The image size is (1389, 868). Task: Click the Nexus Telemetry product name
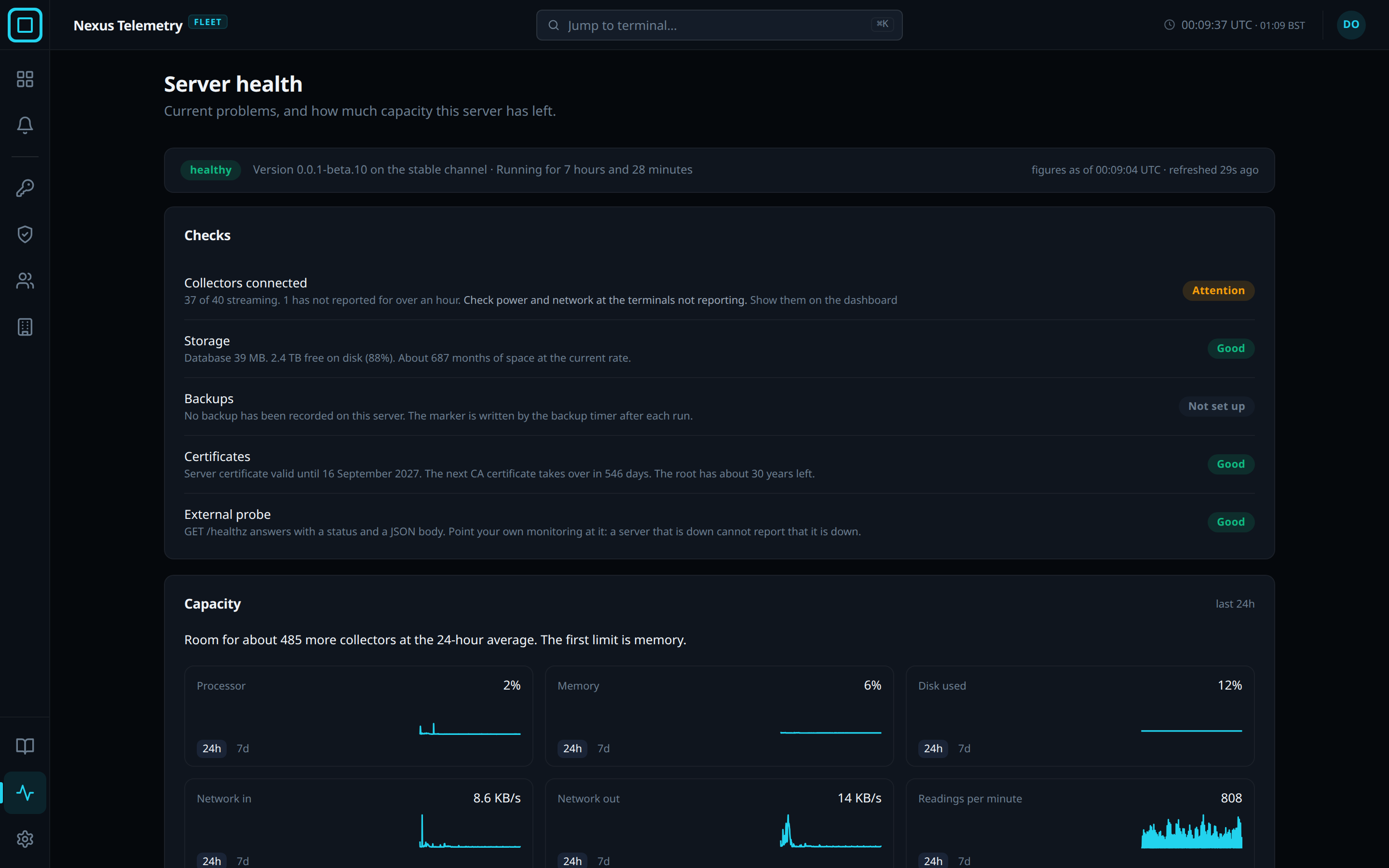(128, 25)
